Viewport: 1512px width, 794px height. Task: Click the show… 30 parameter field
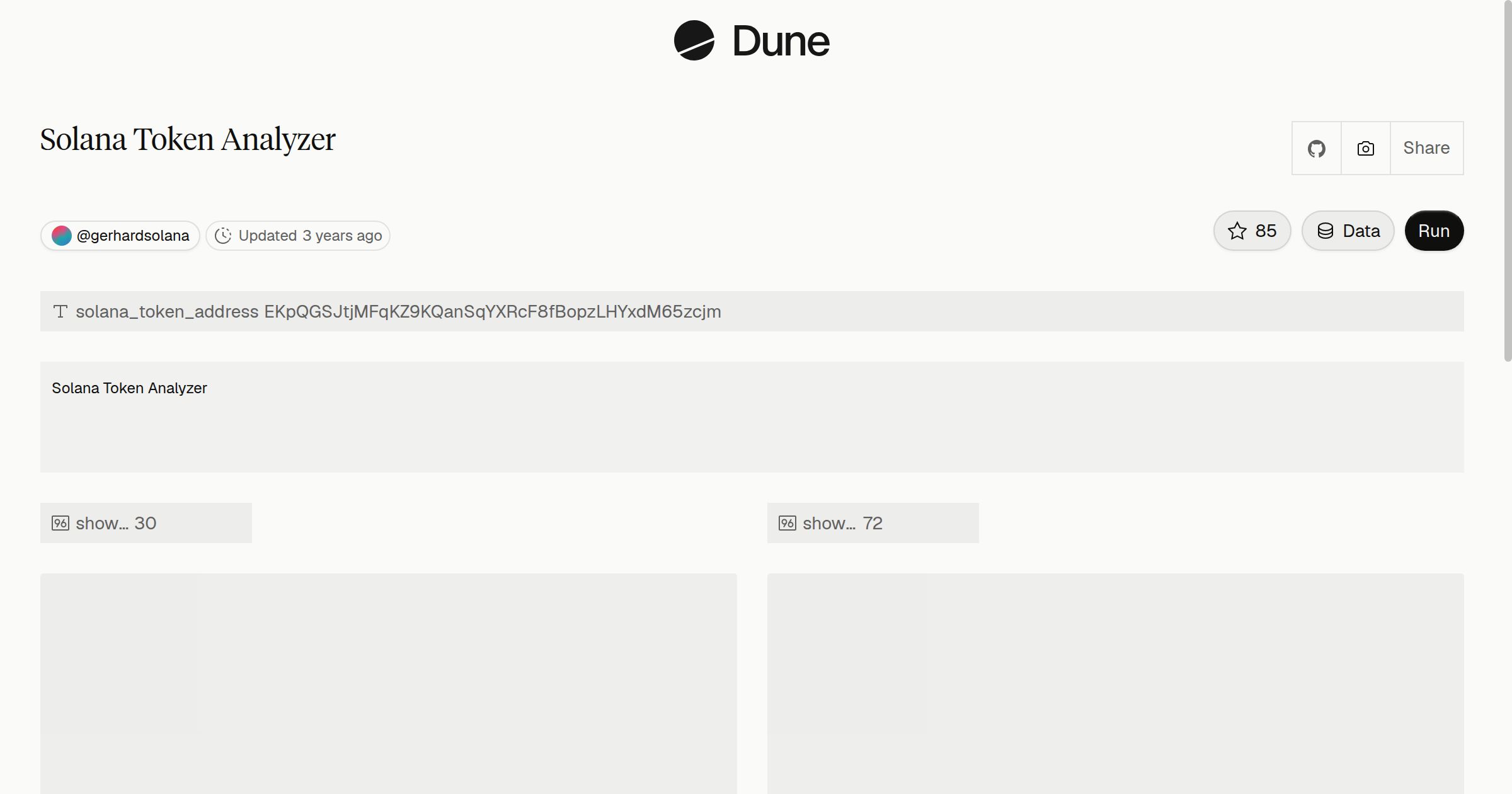146,523
